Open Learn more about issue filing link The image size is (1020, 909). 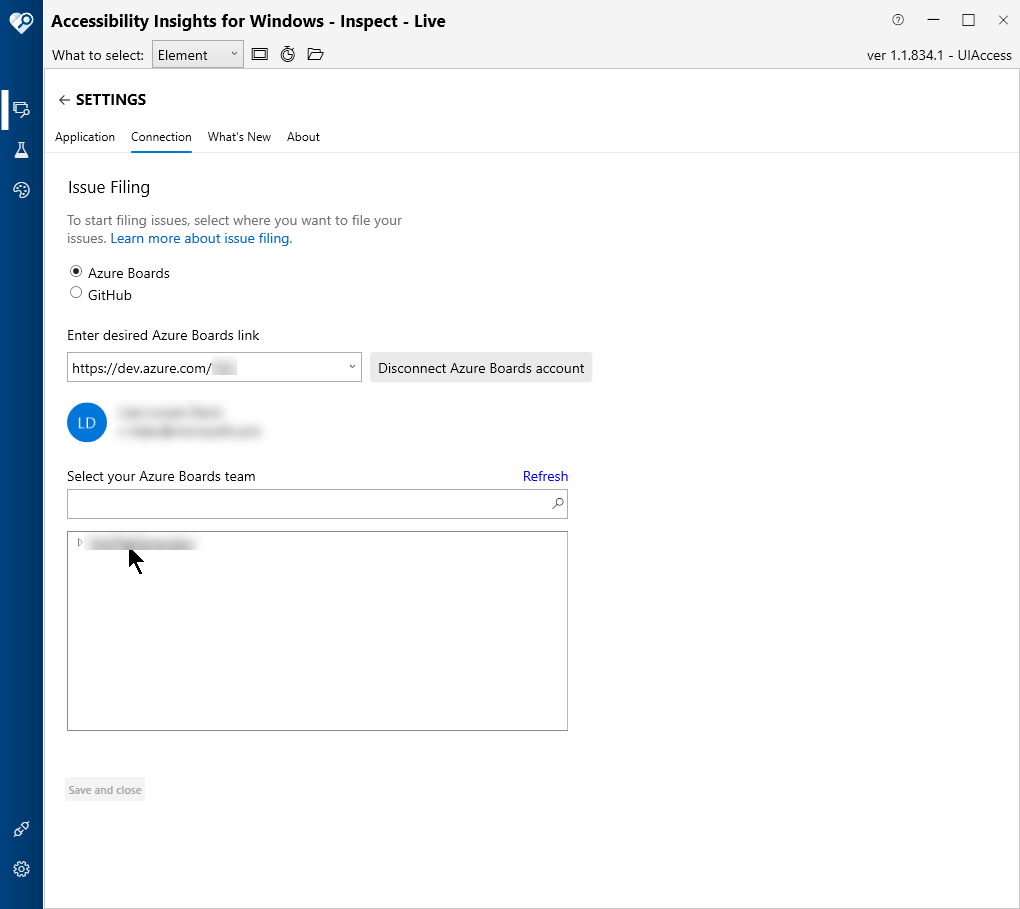point(201,239)
